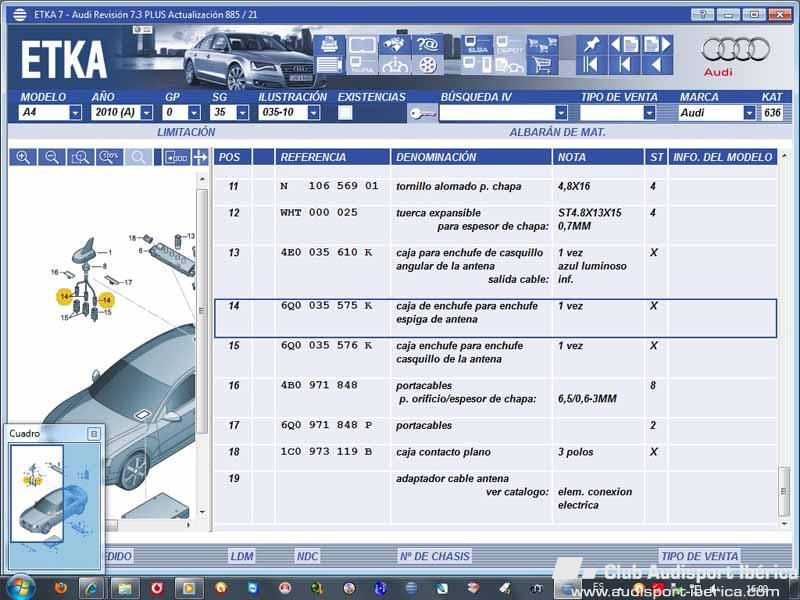Open the Windows Start menu
Viewport: 800px width, 600px height.
(x=20, y=588)
